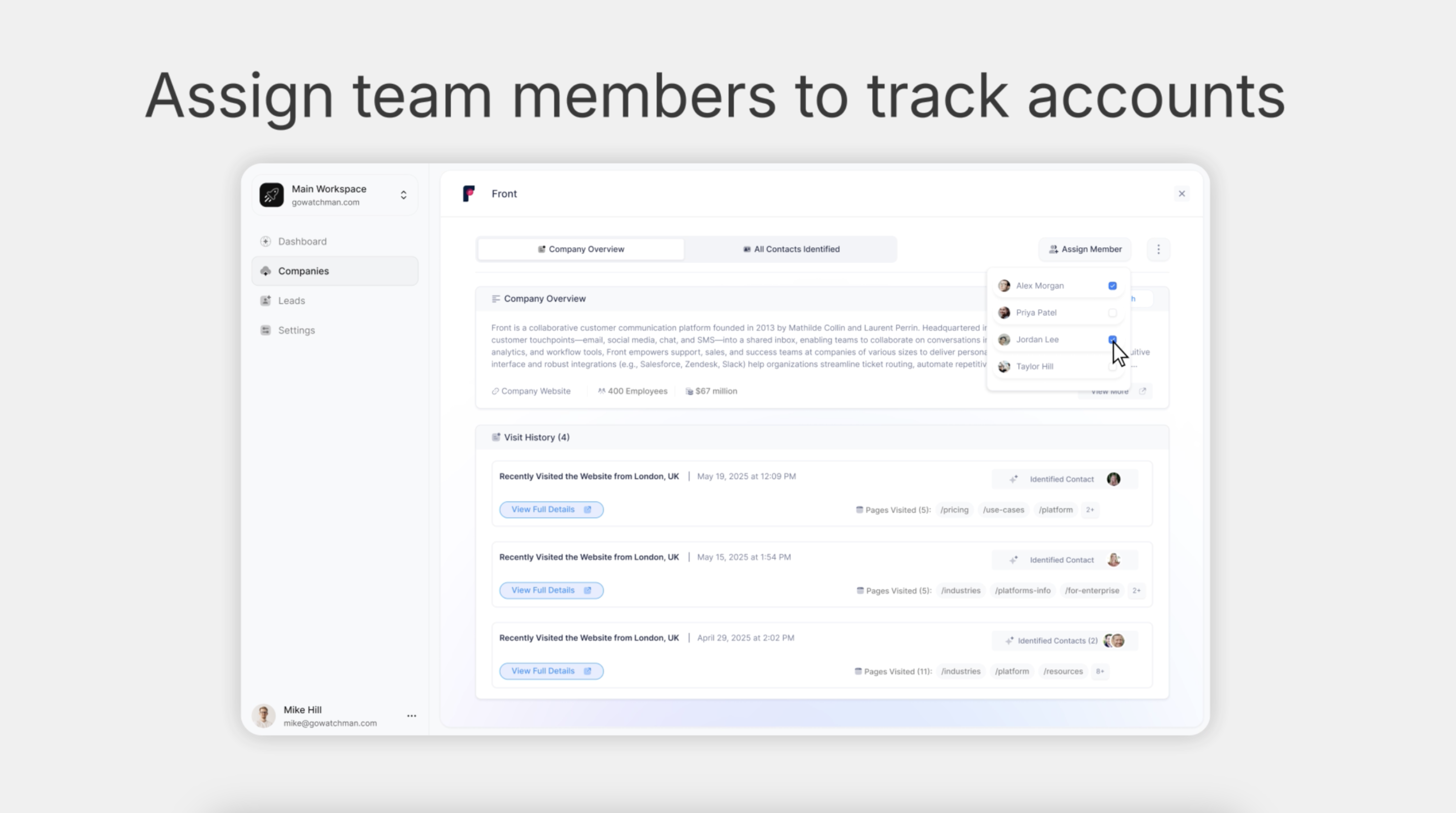This screenshot has height=813, width=1456.
Task: Click the /for-enterprise page tag
Action: click(x=1091, y=590)
